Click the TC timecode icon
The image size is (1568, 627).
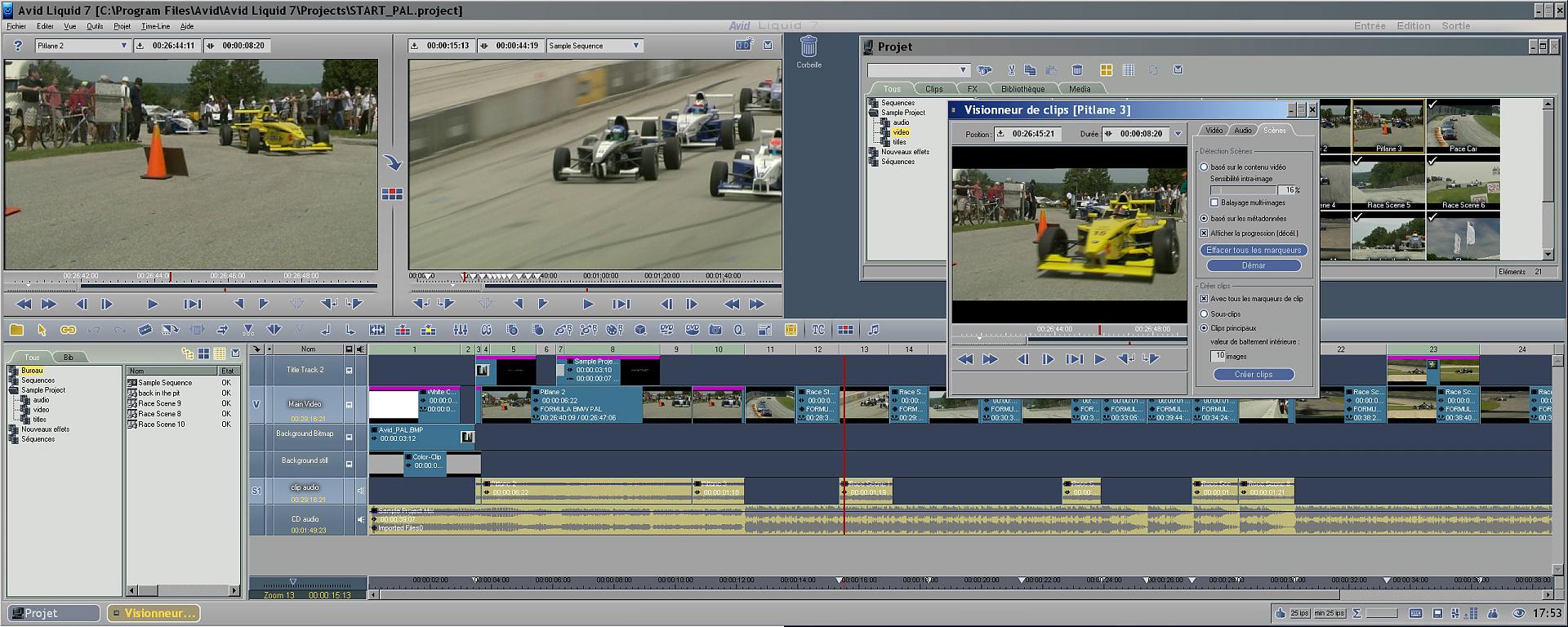click(x=818, y=330)
